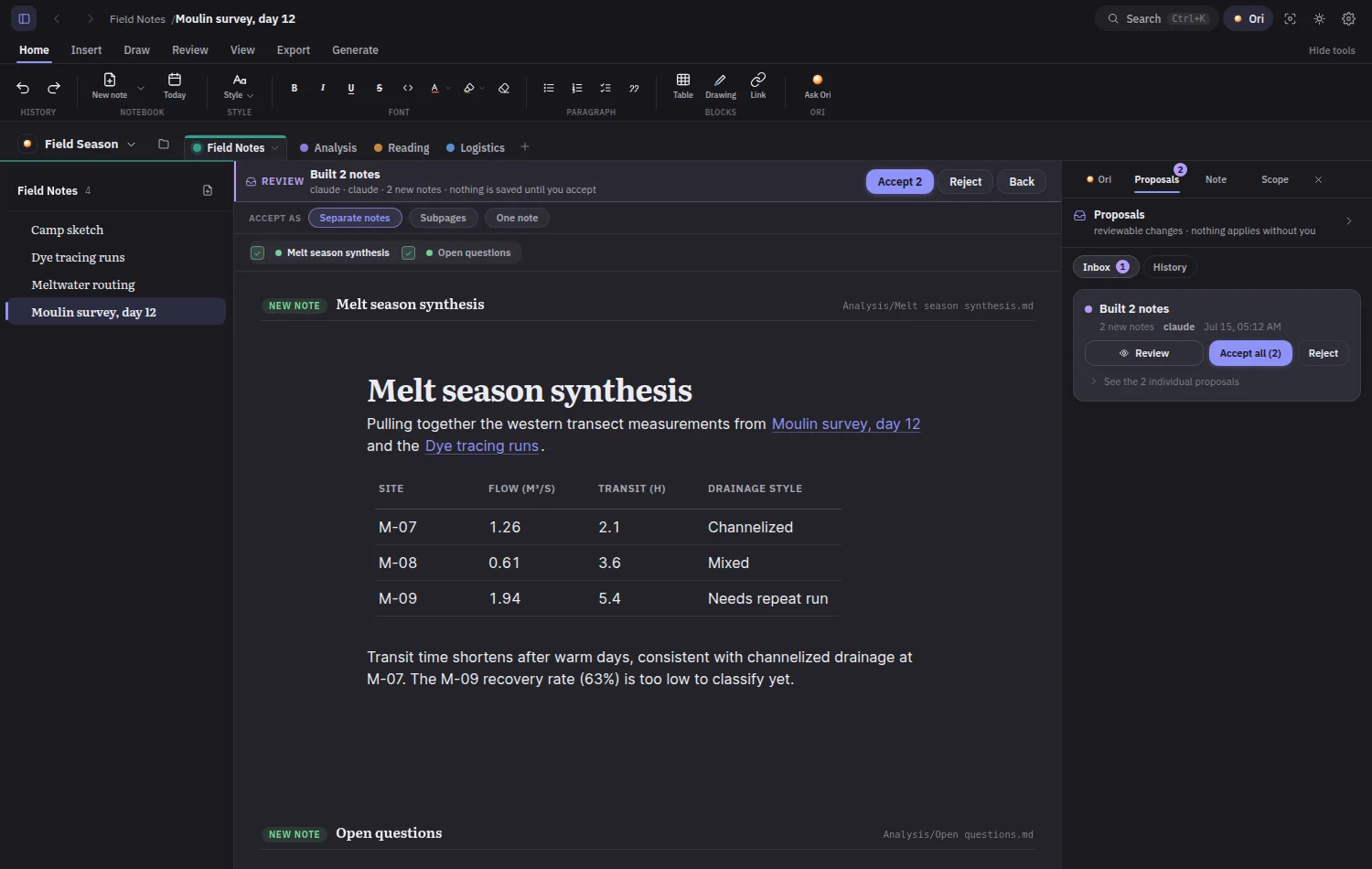Insert a bulleted list
1372x869 pixels.
pyautogui.click(x=549, y=88)
